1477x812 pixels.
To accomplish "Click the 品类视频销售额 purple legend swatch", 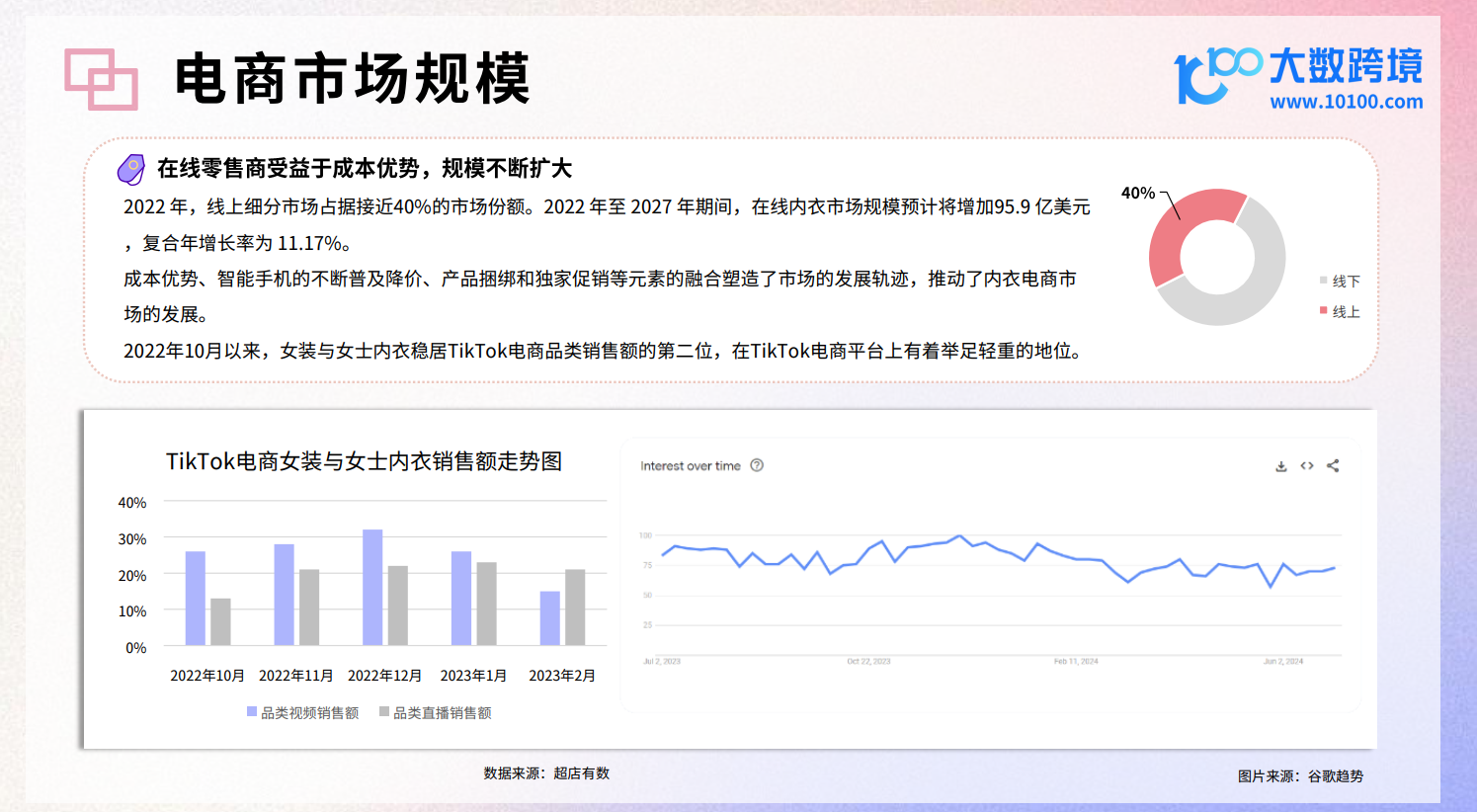I will pyautogui.click(x=252, y=711).
